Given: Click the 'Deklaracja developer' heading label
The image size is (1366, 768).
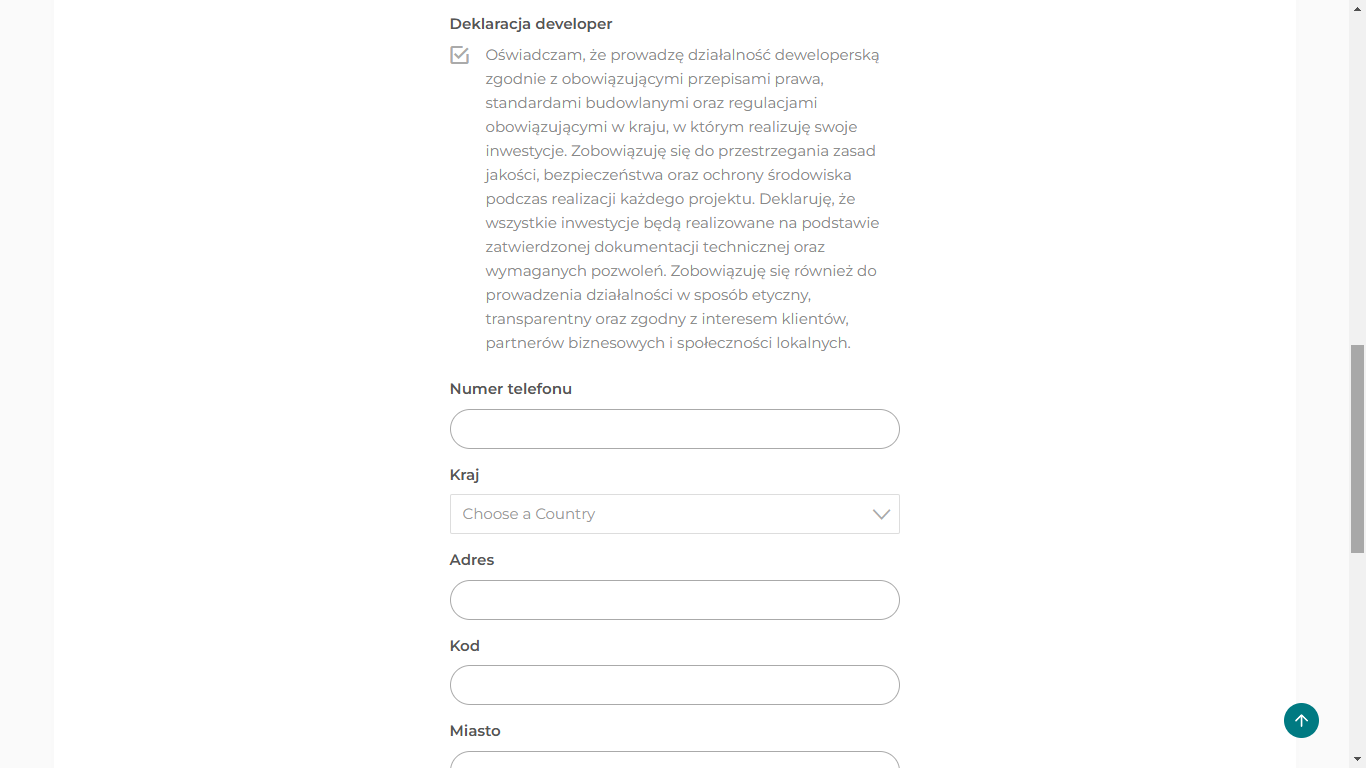Looking at the screenshot, I should (x=531, y=24).
